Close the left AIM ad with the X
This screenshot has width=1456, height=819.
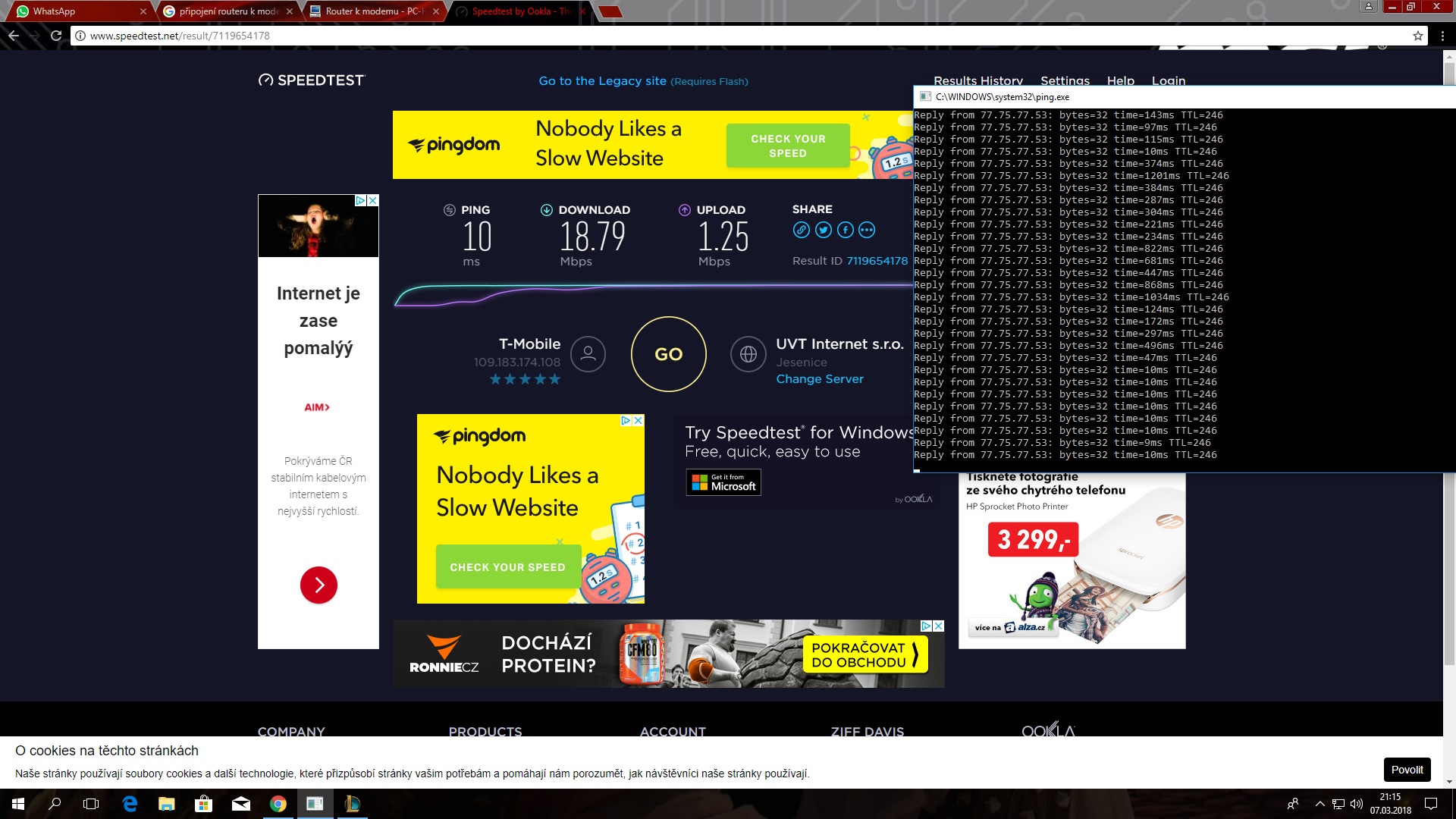tap(372, 201)
